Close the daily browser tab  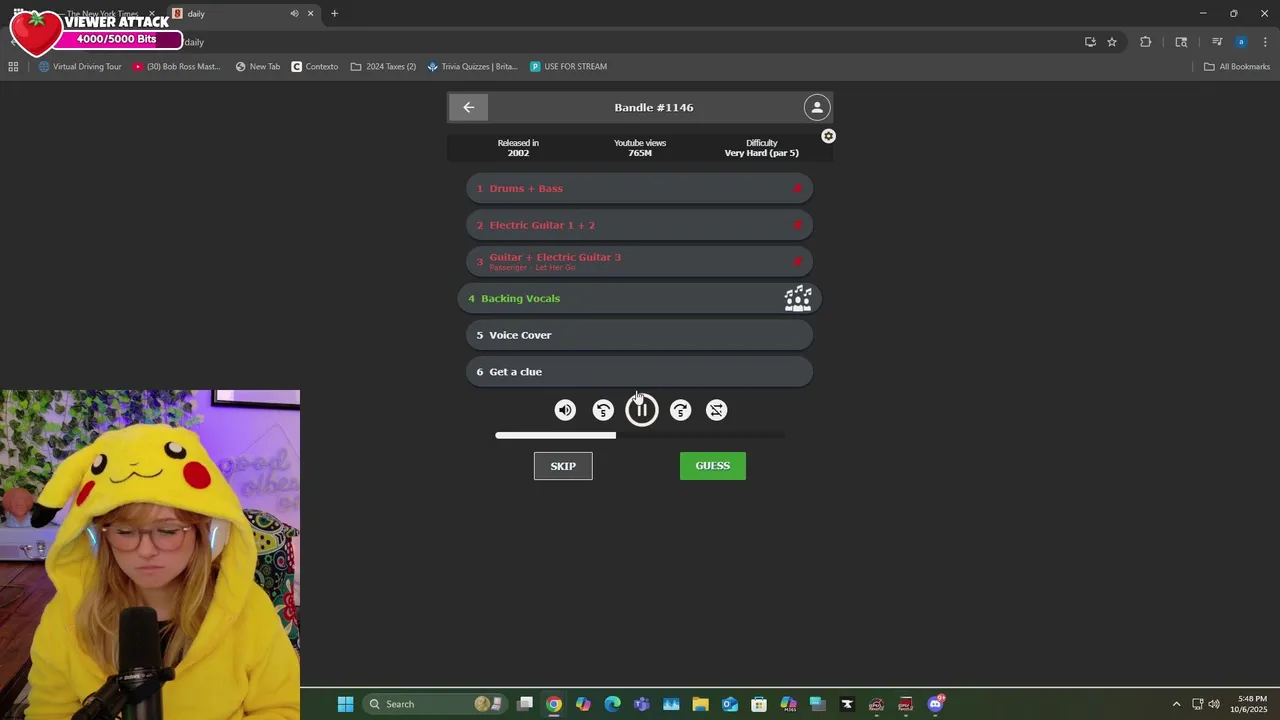[311, 14]
